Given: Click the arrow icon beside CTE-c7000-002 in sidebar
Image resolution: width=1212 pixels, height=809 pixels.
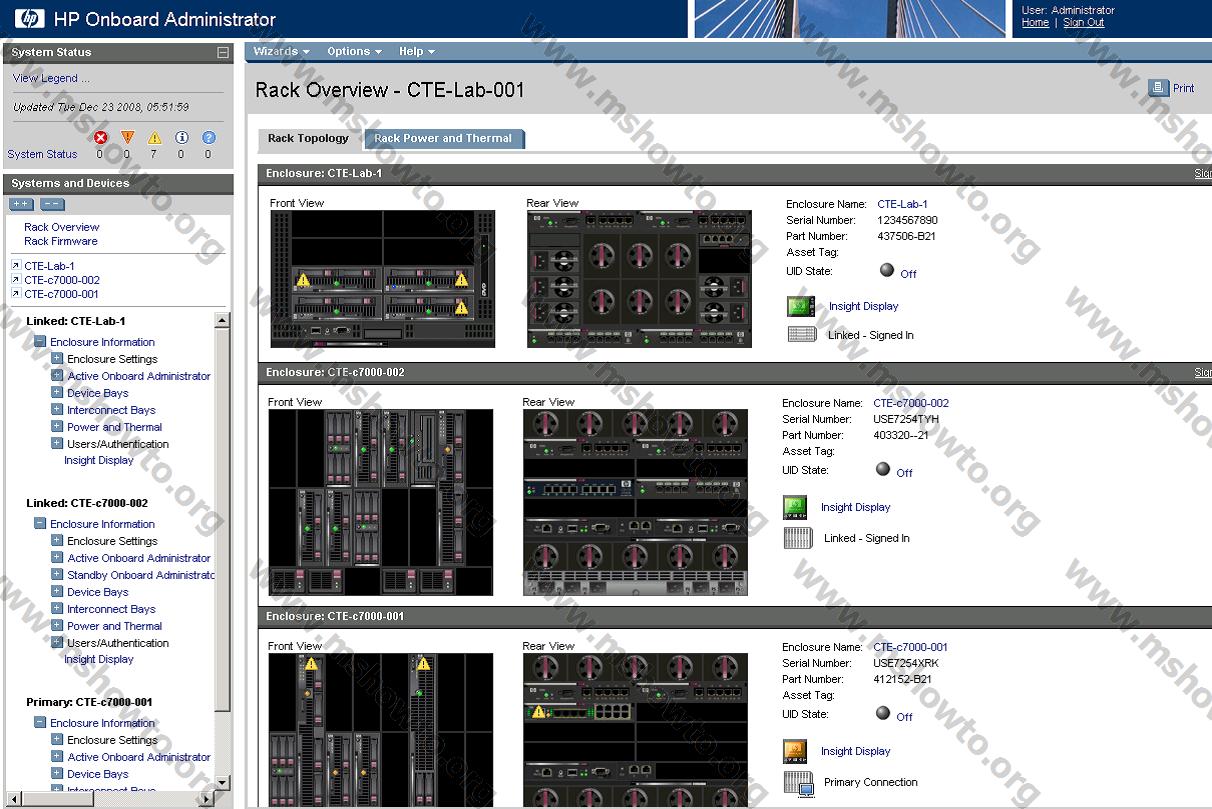Looking at the screenshot, I should pyautogui.click(x=15, y=280).
